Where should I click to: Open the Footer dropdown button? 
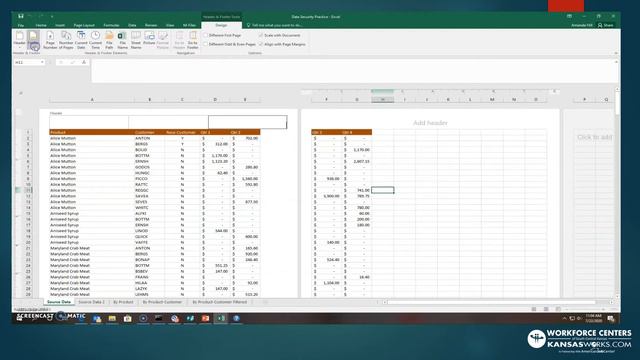tap(33, 40)
